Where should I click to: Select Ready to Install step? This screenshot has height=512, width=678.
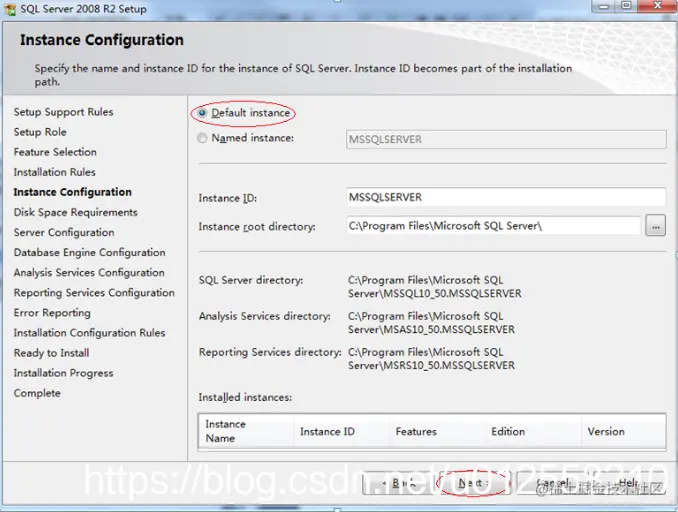[x=51, y=353]
